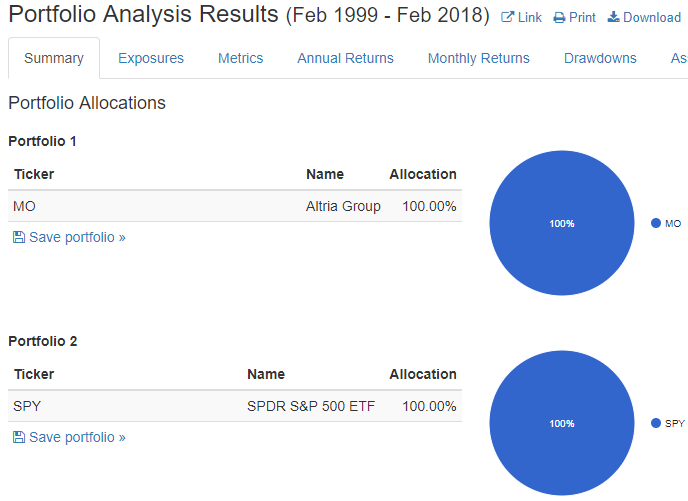Click the Download text link
This screenshot has width=688, height=501.
pos(652,18)
